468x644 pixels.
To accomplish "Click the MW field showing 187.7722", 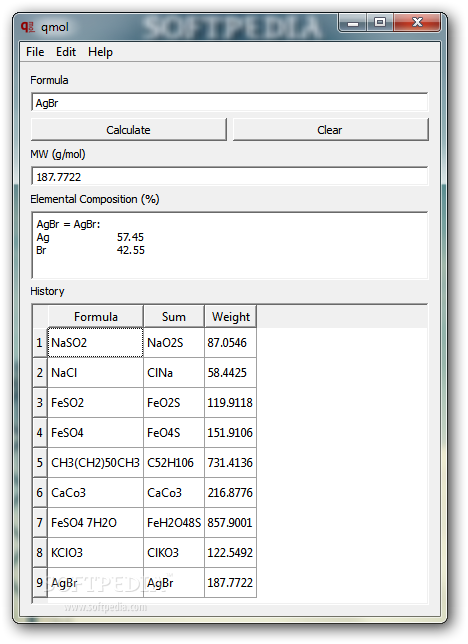I will [x=229, y=177].
